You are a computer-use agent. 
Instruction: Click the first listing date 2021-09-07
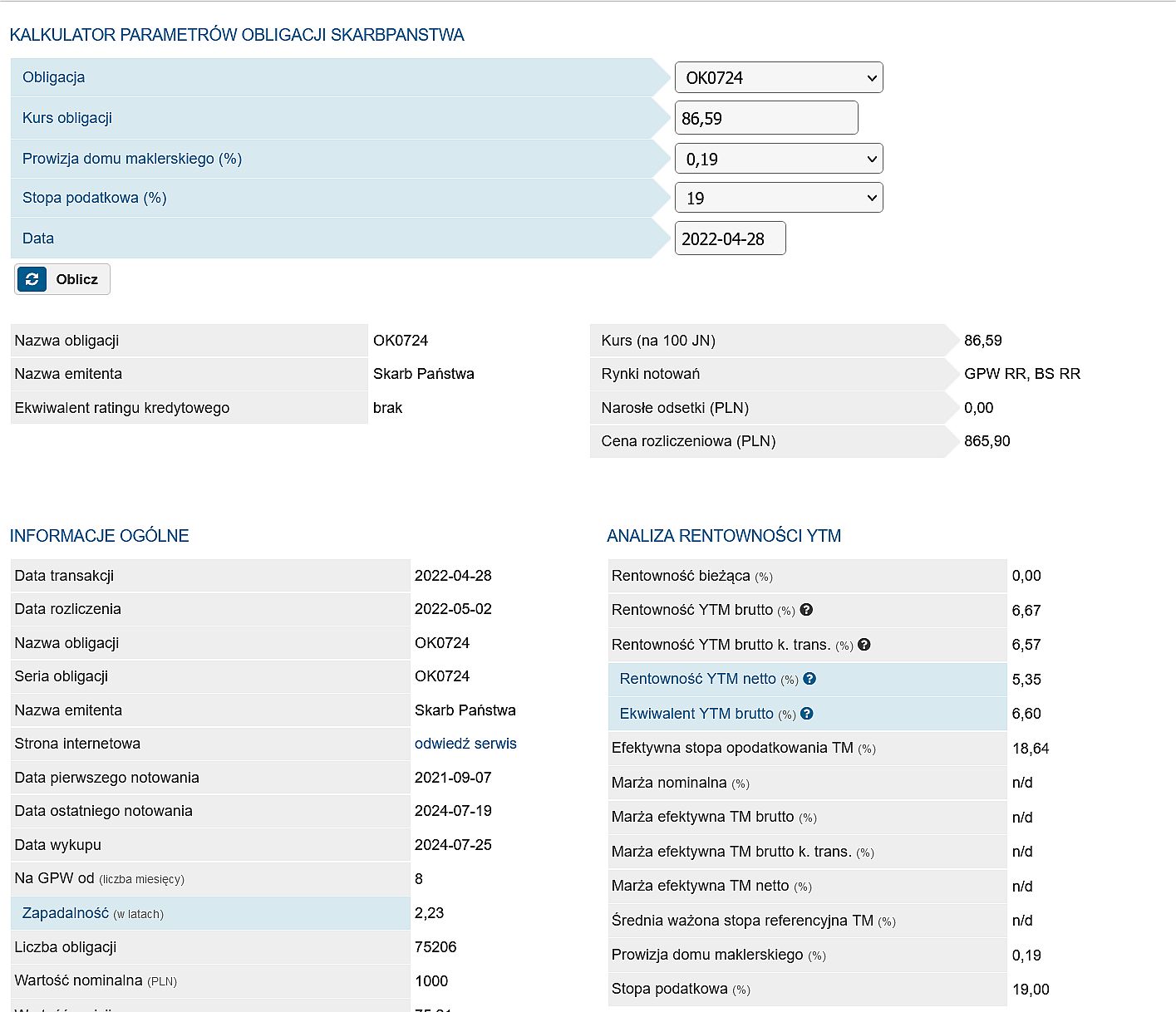click(x=453, y=778)
